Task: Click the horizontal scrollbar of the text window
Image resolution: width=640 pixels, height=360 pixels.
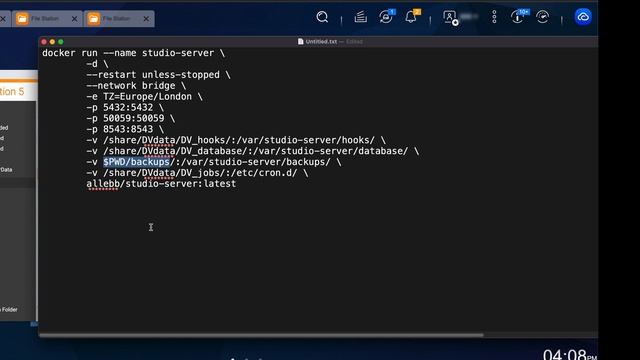Action: click(x=261, y=335)
